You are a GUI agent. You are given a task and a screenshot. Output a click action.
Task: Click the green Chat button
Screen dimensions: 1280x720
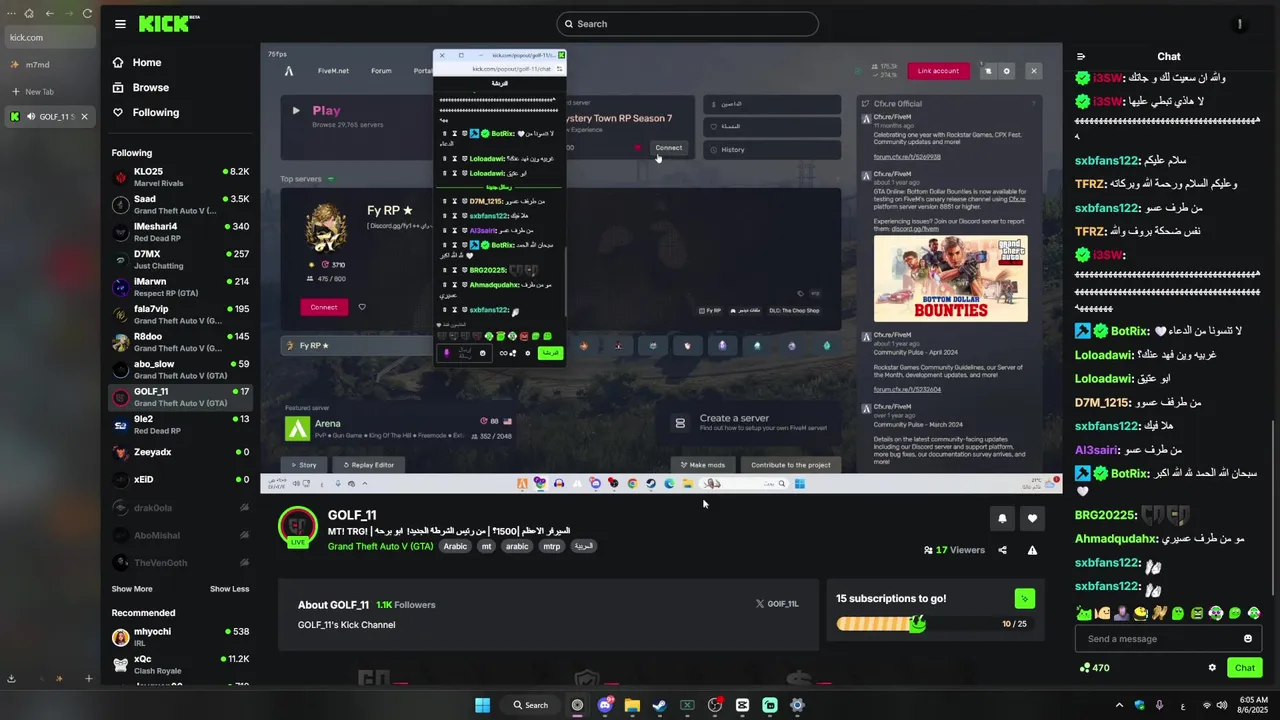click(1244, 668)
